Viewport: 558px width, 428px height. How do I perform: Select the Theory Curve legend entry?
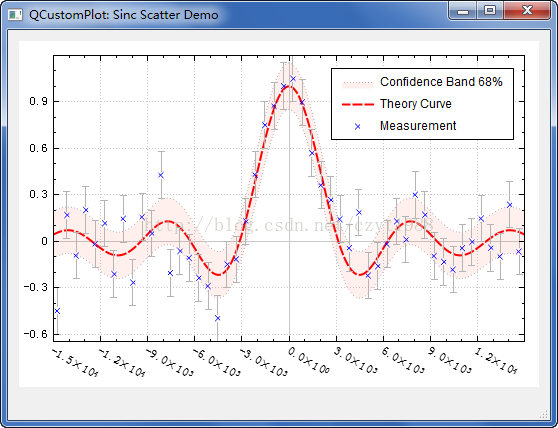point(397,104)
